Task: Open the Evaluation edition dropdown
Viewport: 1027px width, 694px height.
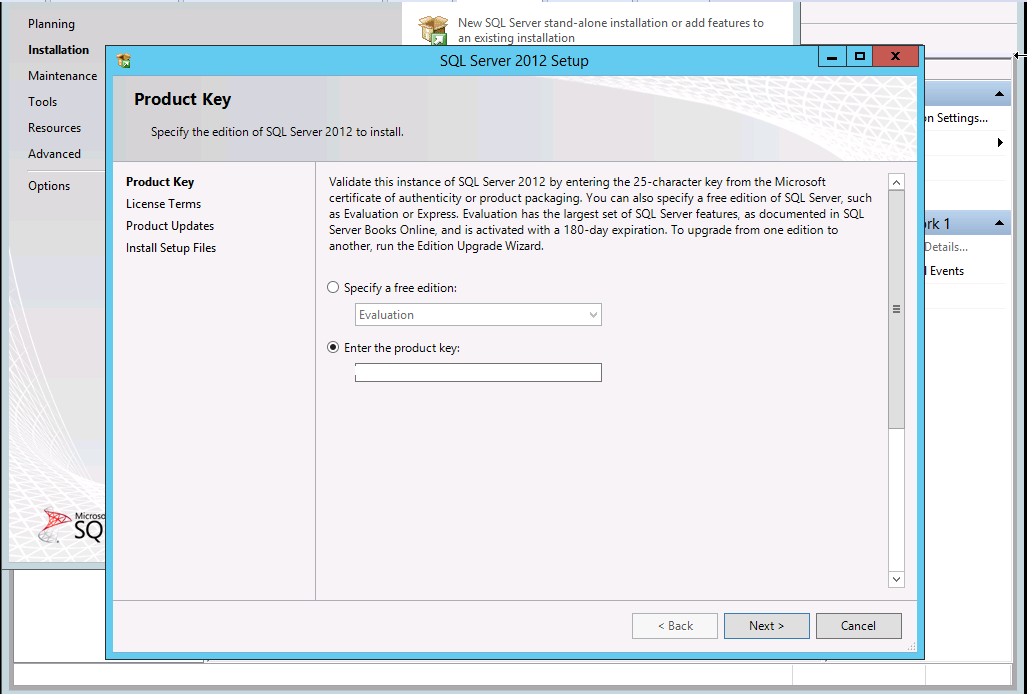Action: (478, 315)
